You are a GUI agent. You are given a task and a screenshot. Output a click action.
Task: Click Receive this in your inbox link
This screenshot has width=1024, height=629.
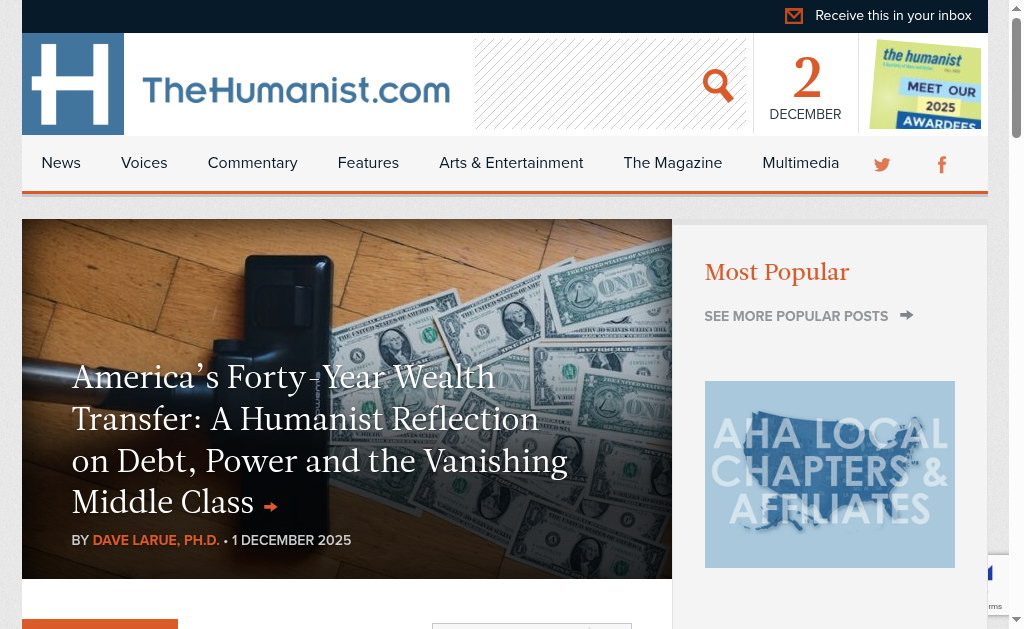(893, 16)
